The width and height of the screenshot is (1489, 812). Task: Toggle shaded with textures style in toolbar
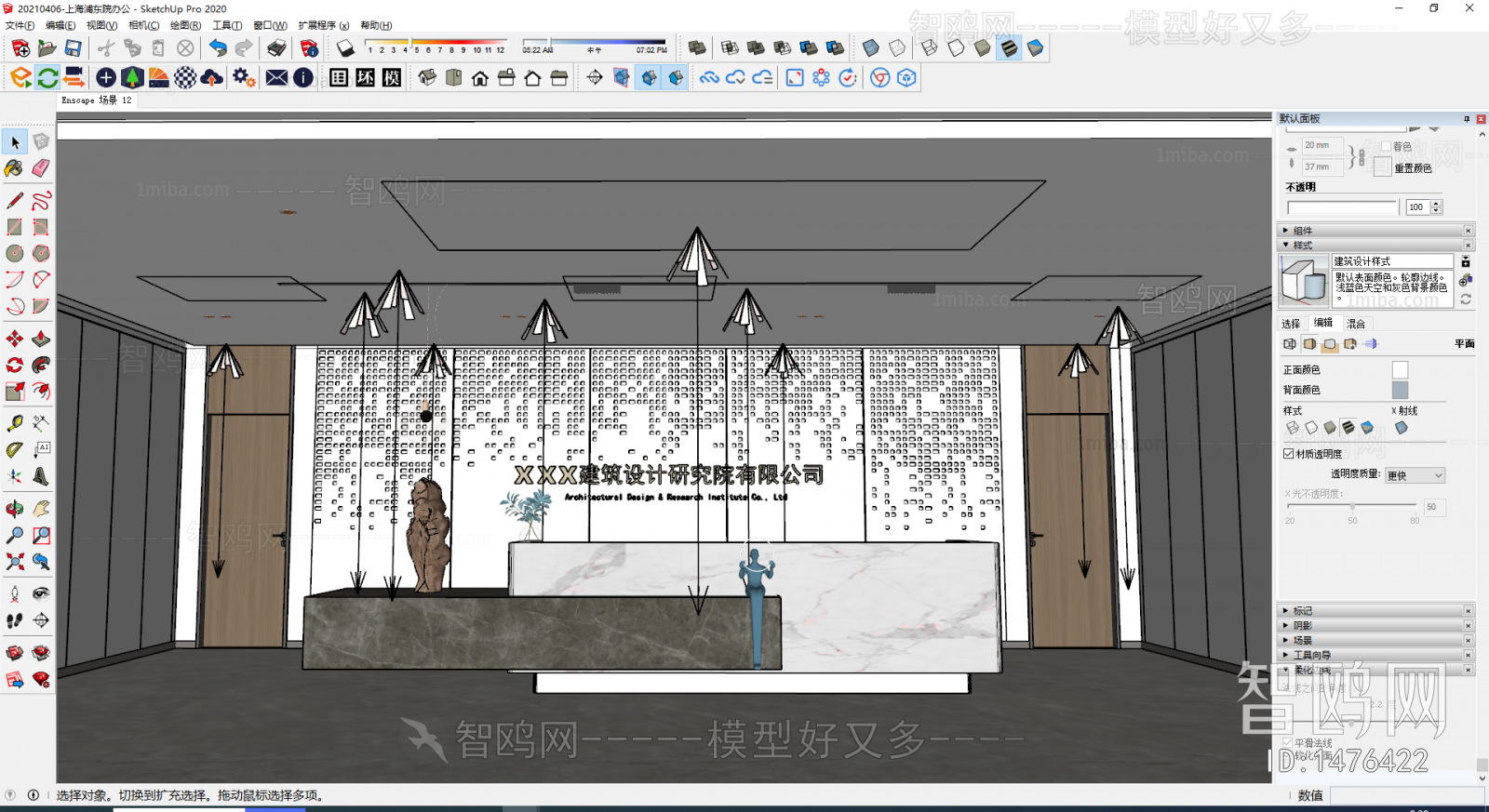1009,47
